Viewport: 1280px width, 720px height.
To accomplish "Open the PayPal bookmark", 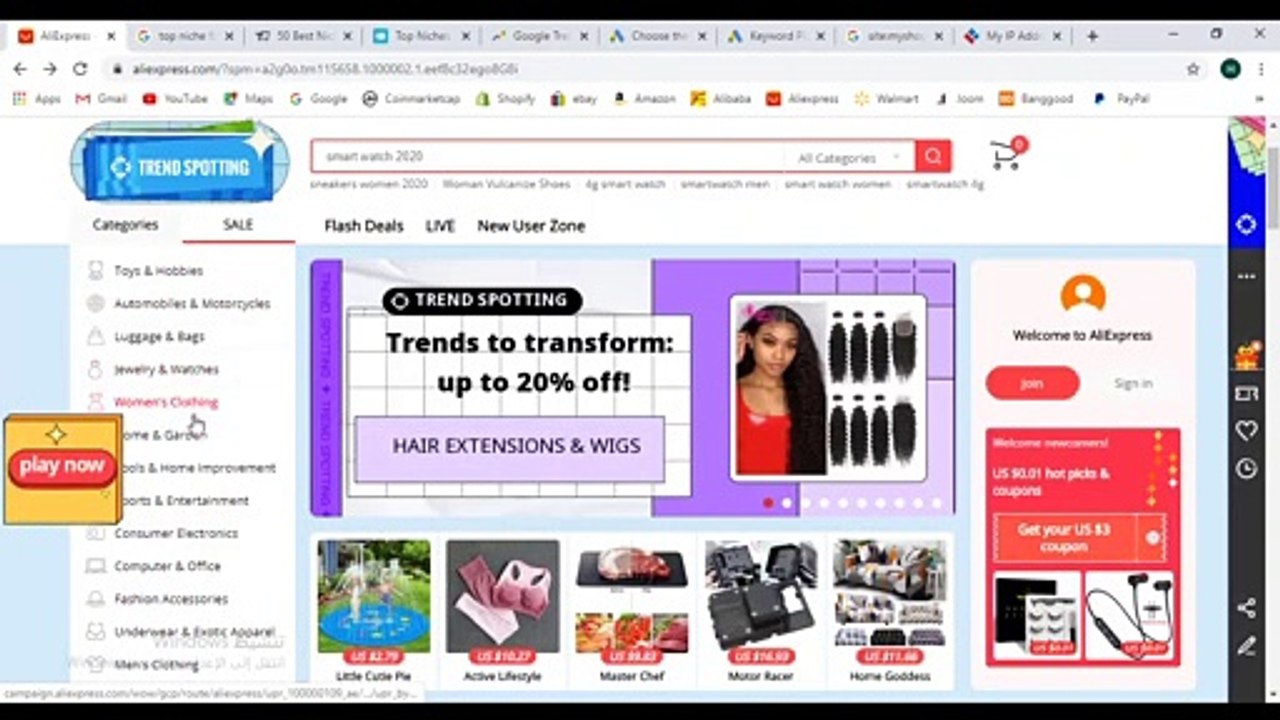I will click(1121, 99).
